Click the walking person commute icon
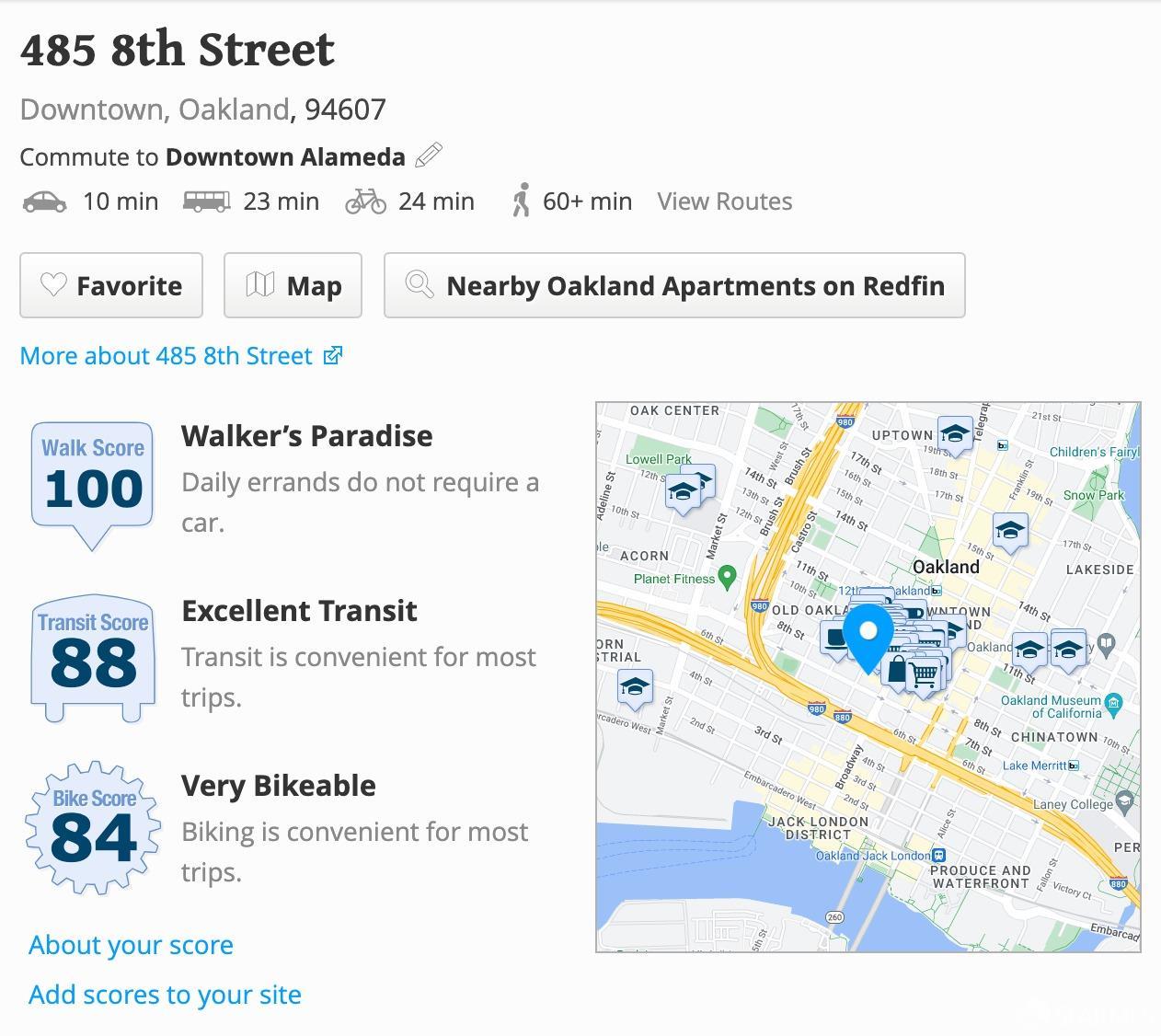This screenshot has width=1161, height=1036. 521,201
